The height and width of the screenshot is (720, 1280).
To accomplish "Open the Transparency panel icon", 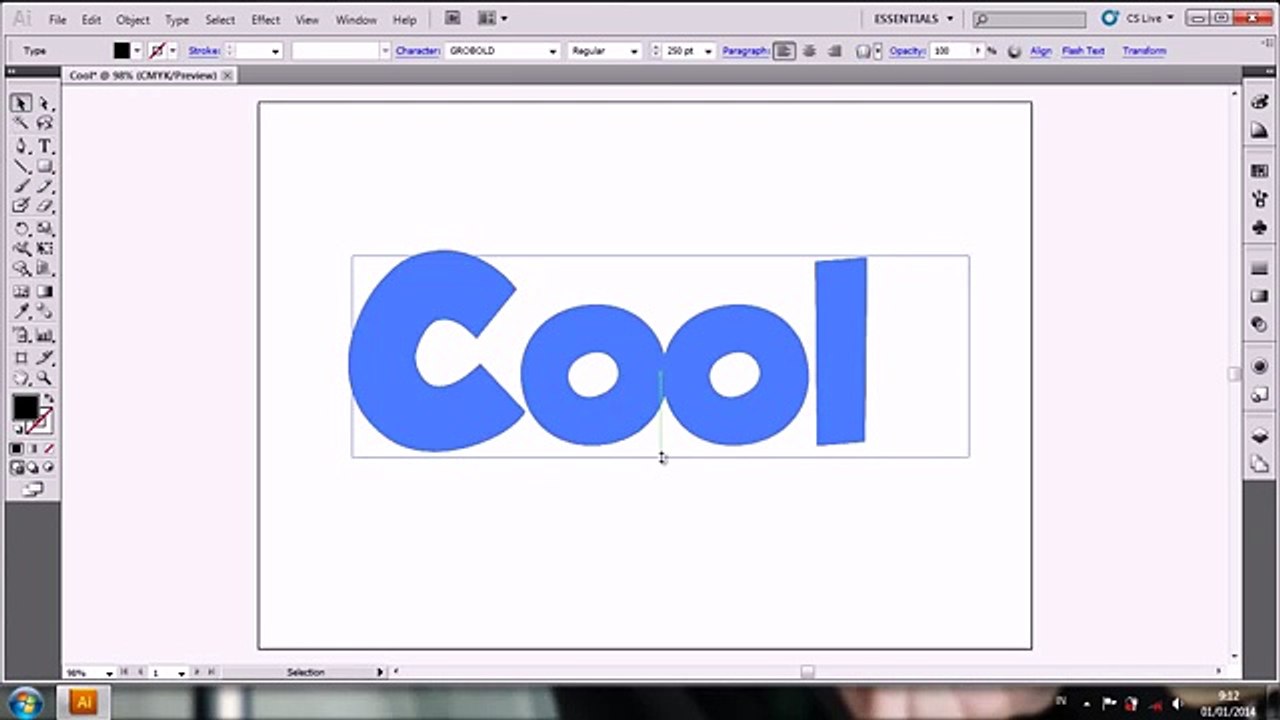I will coord(1260,325).
